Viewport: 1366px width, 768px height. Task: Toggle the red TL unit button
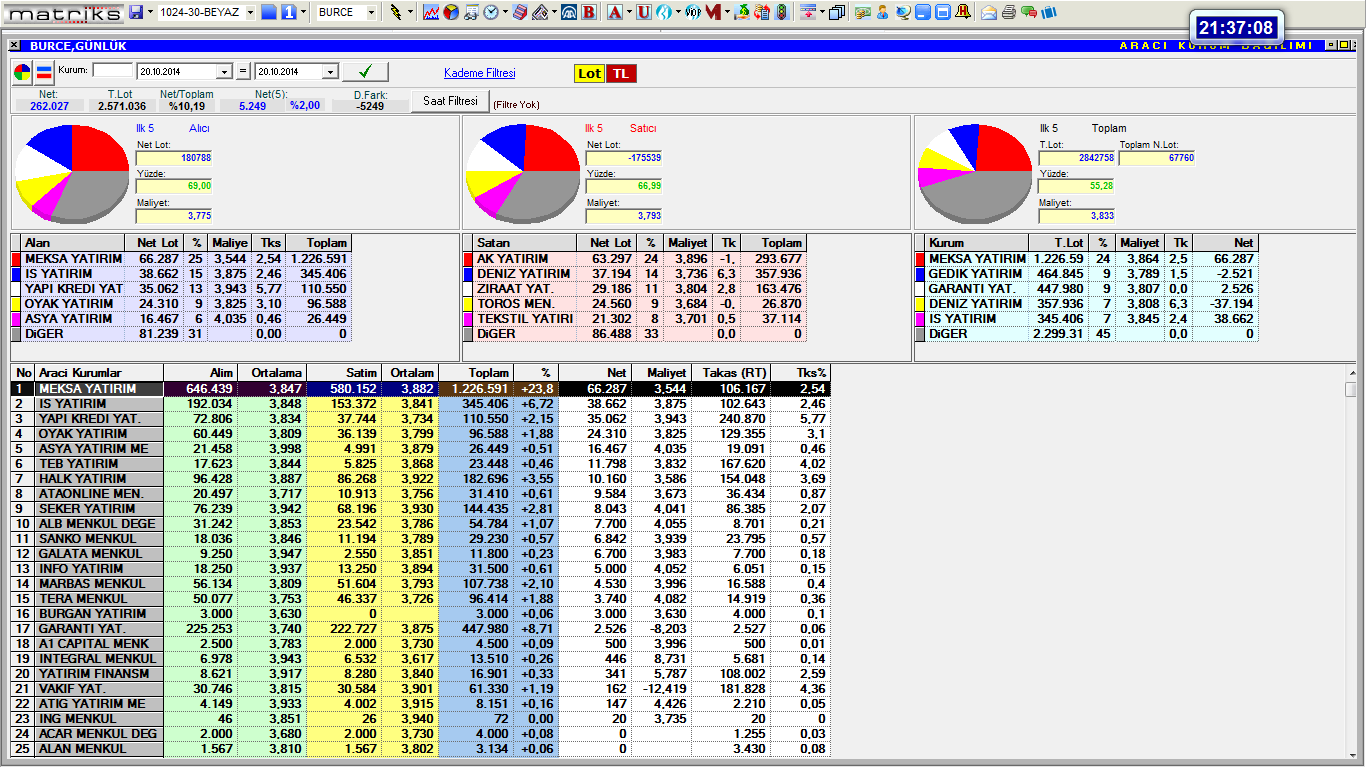pos(621,74)
